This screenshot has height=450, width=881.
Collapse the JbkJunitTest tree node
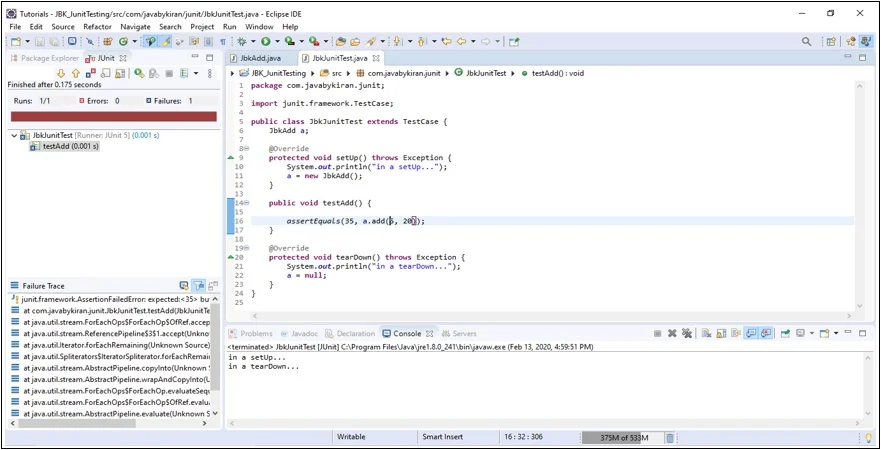[14, 135]
